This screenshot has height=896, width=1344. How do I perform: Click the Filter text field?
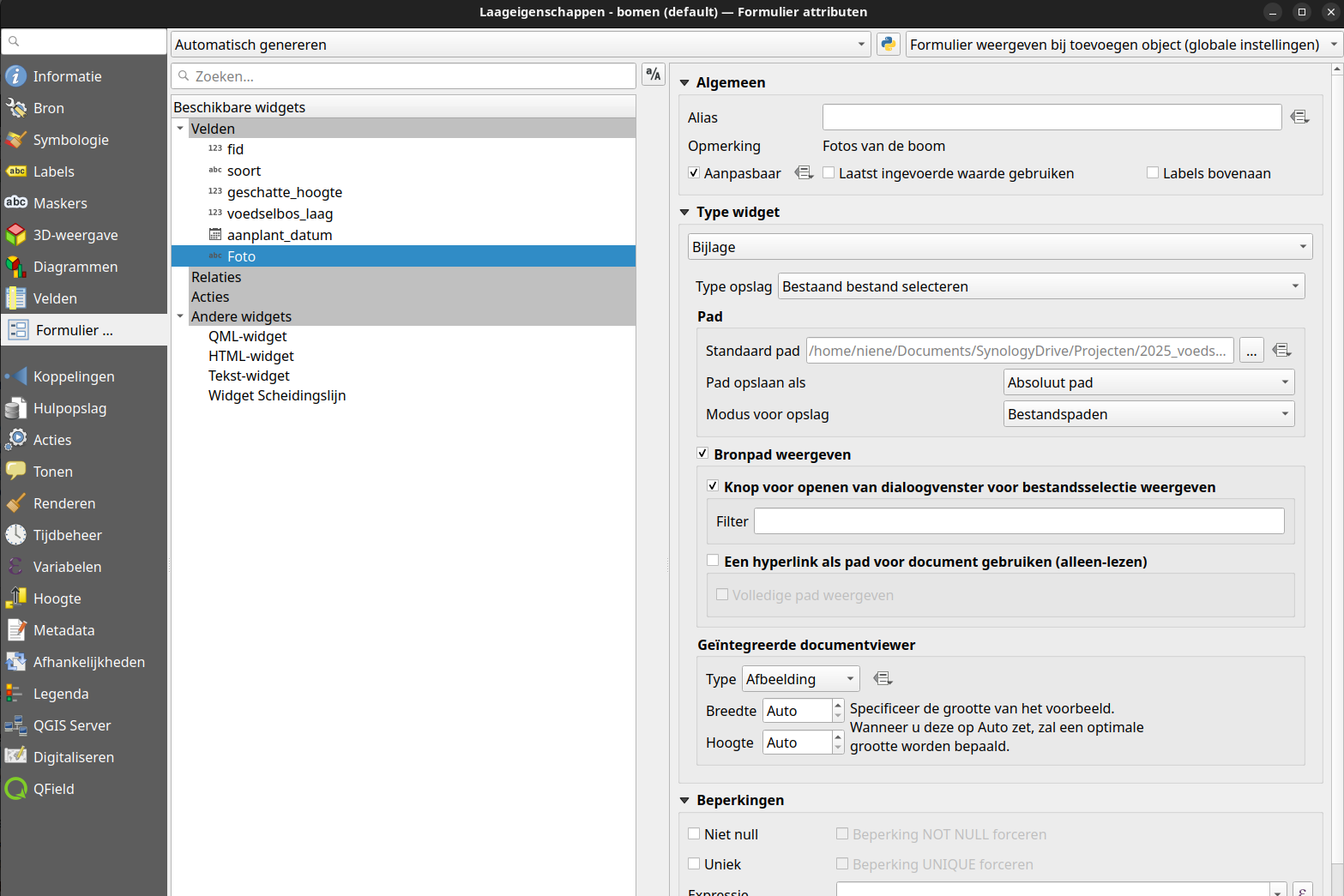coord(1018,521)
